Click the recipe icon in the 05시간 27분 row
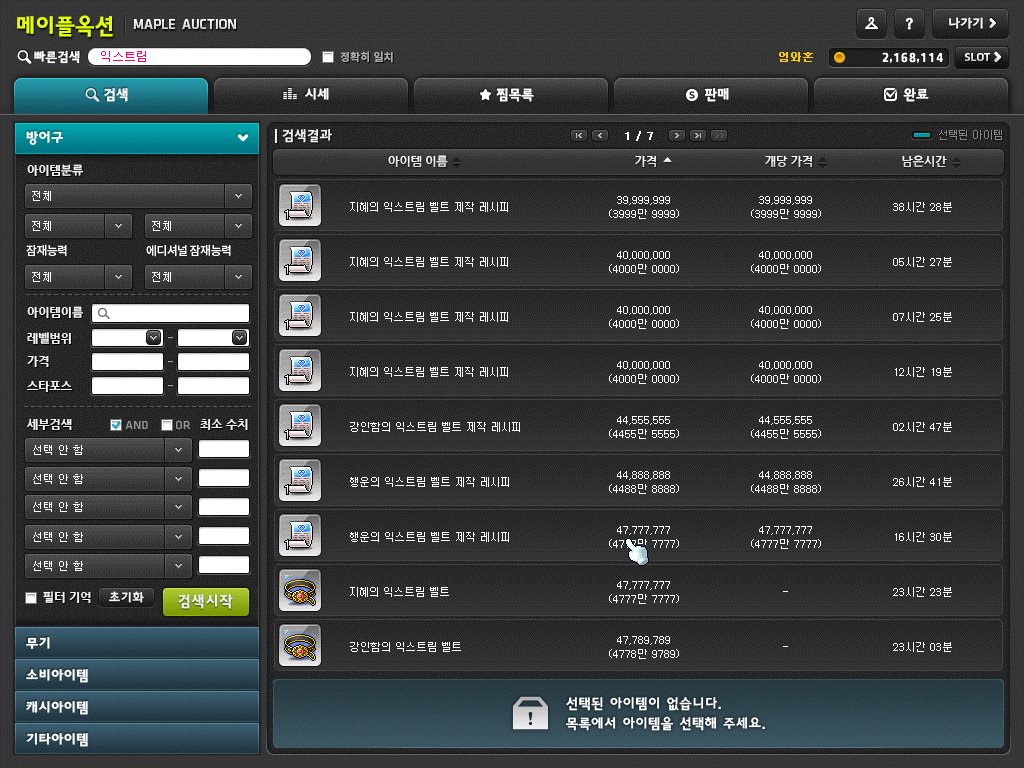The width and height of the screenshot is (1024, 768). click(300, 261)
